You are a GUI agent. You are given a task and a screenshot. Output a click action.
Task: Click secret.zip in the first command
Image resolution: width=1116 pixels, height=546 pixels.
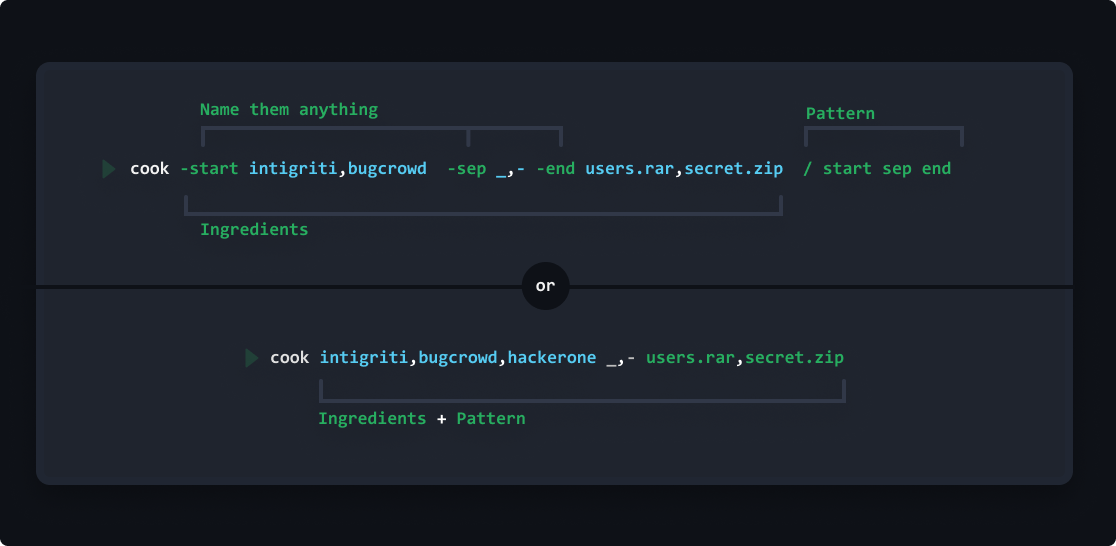click(734, 169)
